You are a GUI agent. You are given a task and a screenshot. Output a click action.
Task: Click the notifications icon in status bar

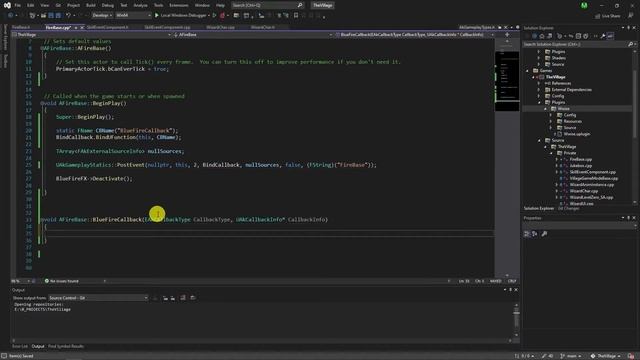tap(631, 356)
